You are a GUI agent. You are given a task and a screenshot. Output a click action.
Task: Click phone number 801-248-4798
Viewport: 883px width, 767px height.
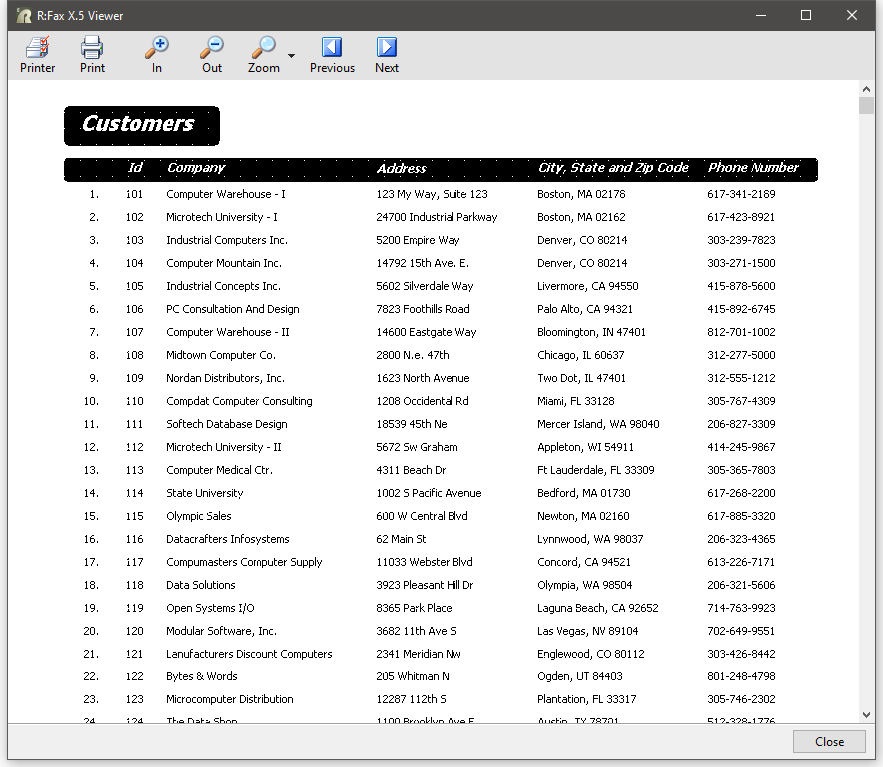click(x=741, y=676)
